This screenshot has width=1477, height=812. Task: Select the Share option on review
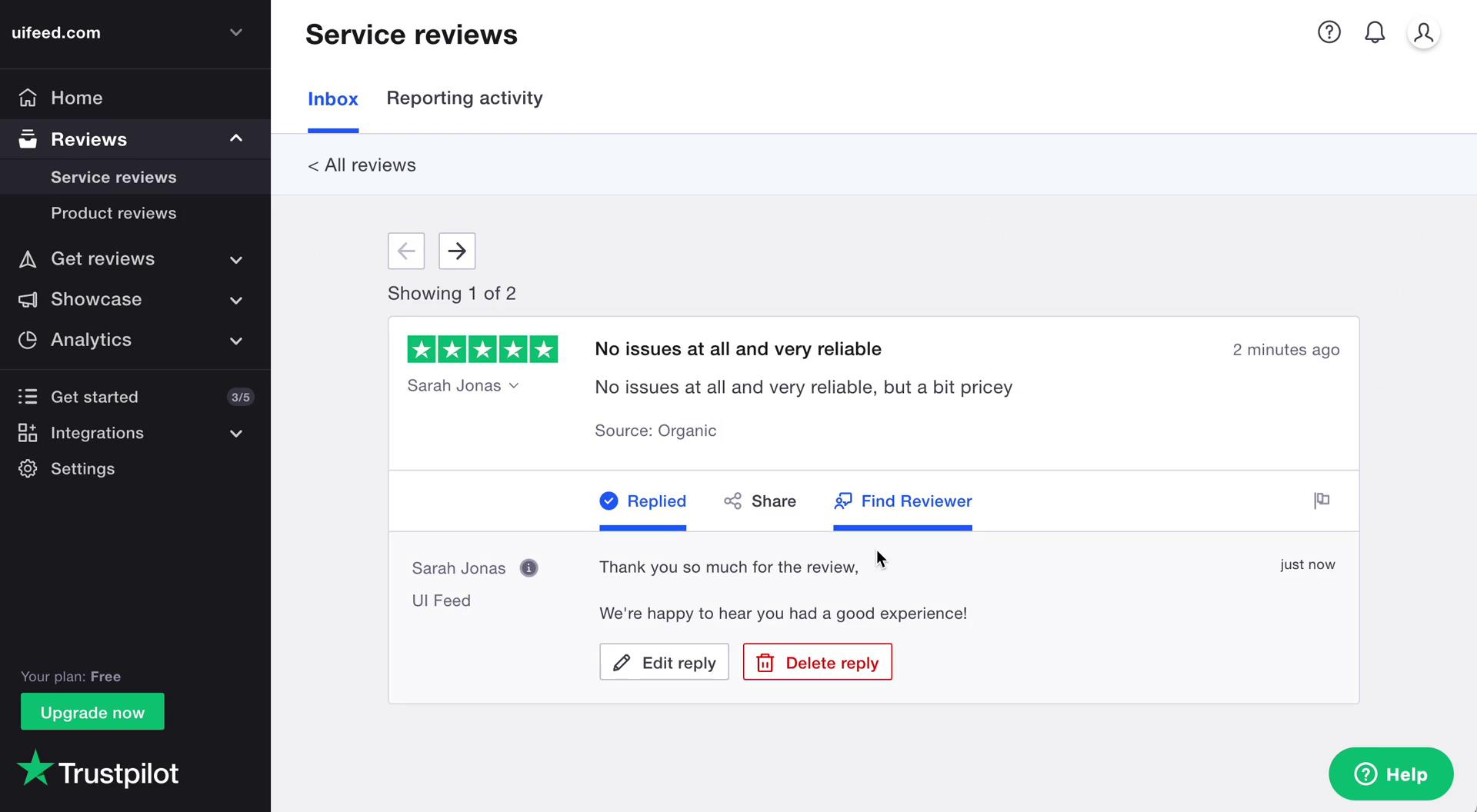(x=759, y=501)
